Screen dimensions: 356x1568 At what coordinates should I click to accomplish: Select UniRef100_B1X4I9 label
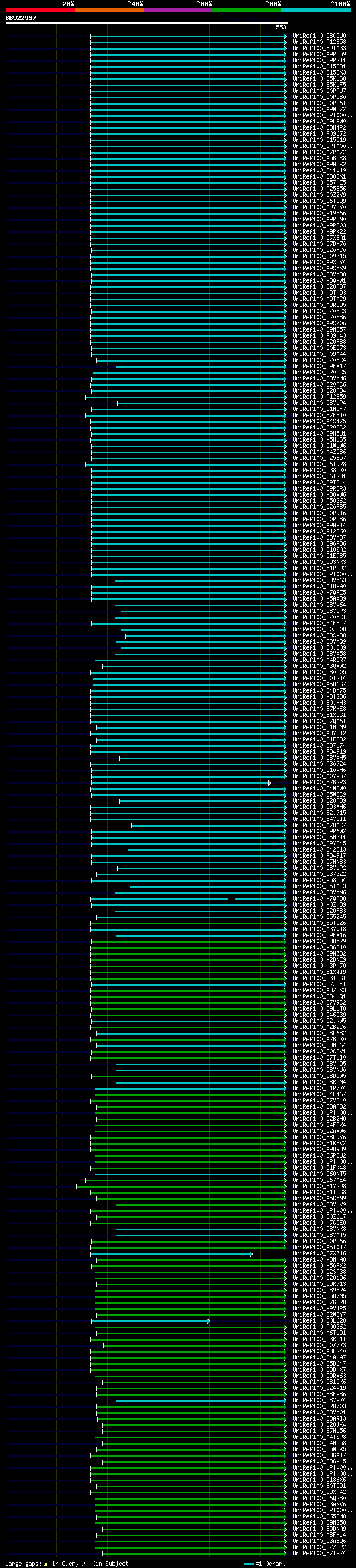[319, 972]
